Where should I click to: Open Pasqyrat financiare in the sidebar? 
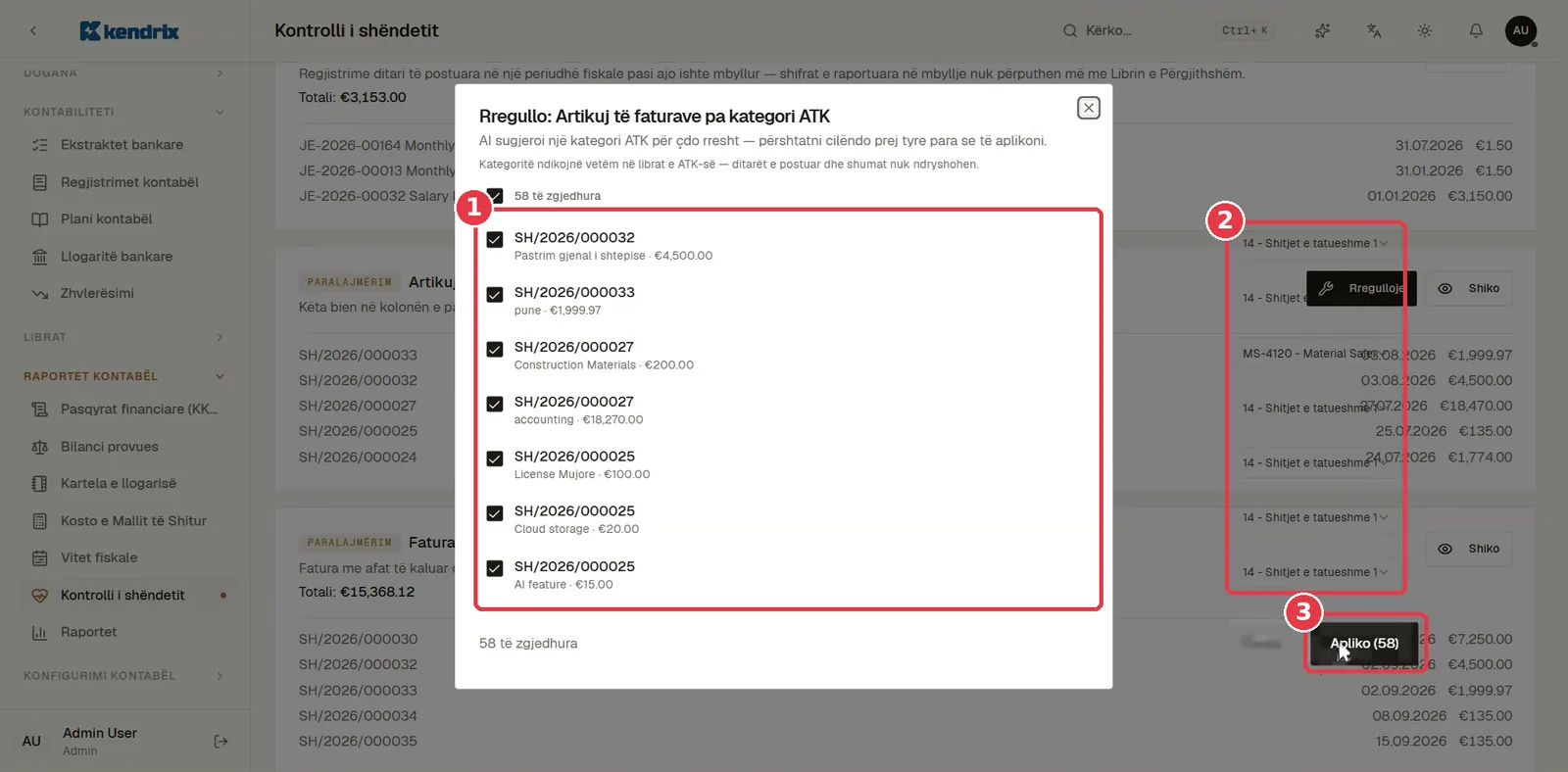coord(127,410)
